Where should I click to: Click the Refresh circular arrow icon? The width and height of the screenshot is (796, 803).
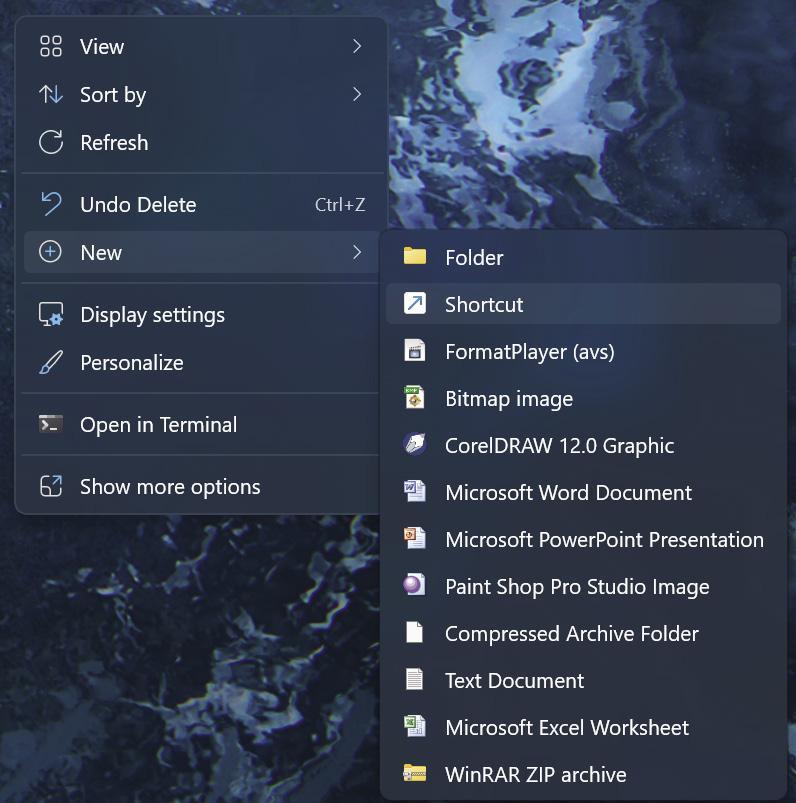pos(51,142)
